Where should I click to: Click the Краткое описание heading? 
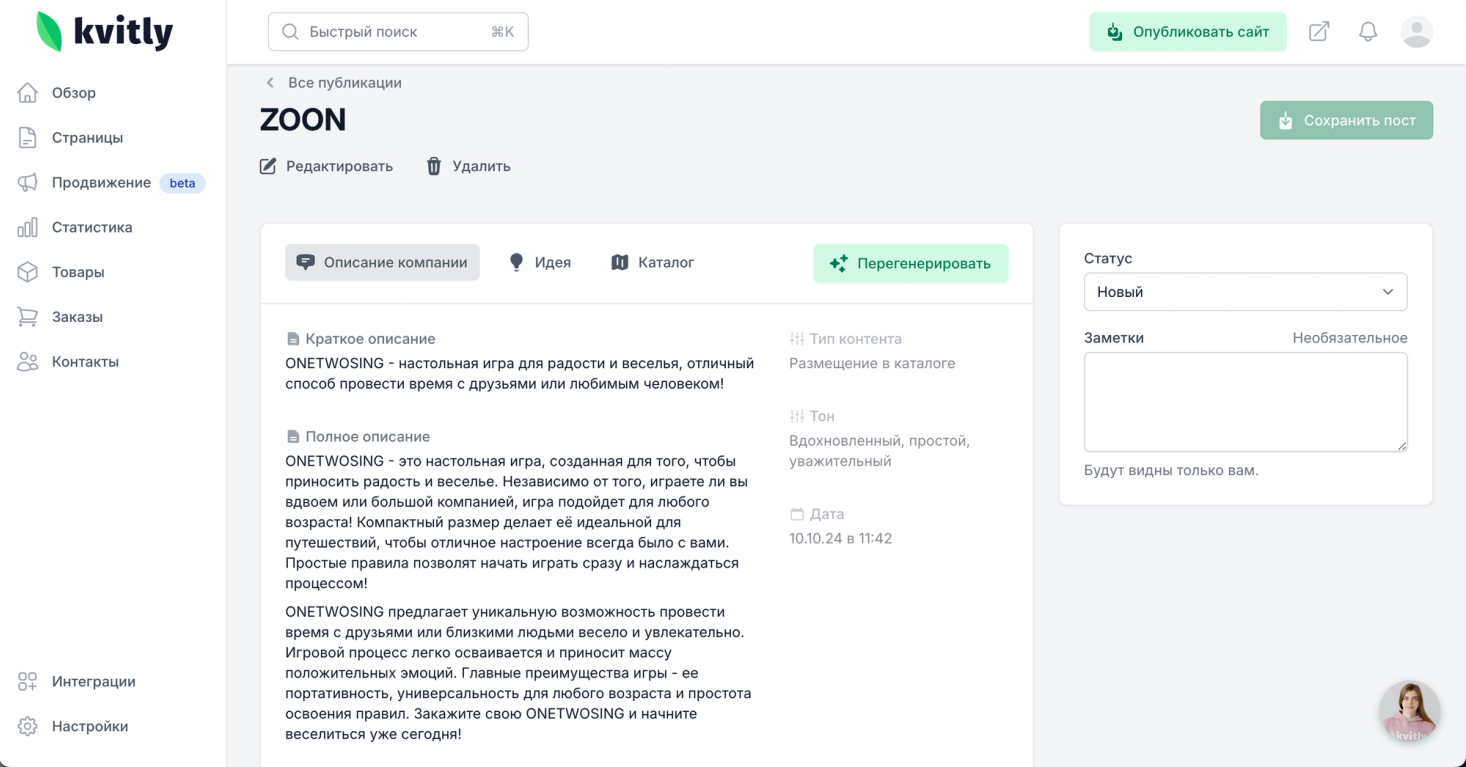coord(370,339)
